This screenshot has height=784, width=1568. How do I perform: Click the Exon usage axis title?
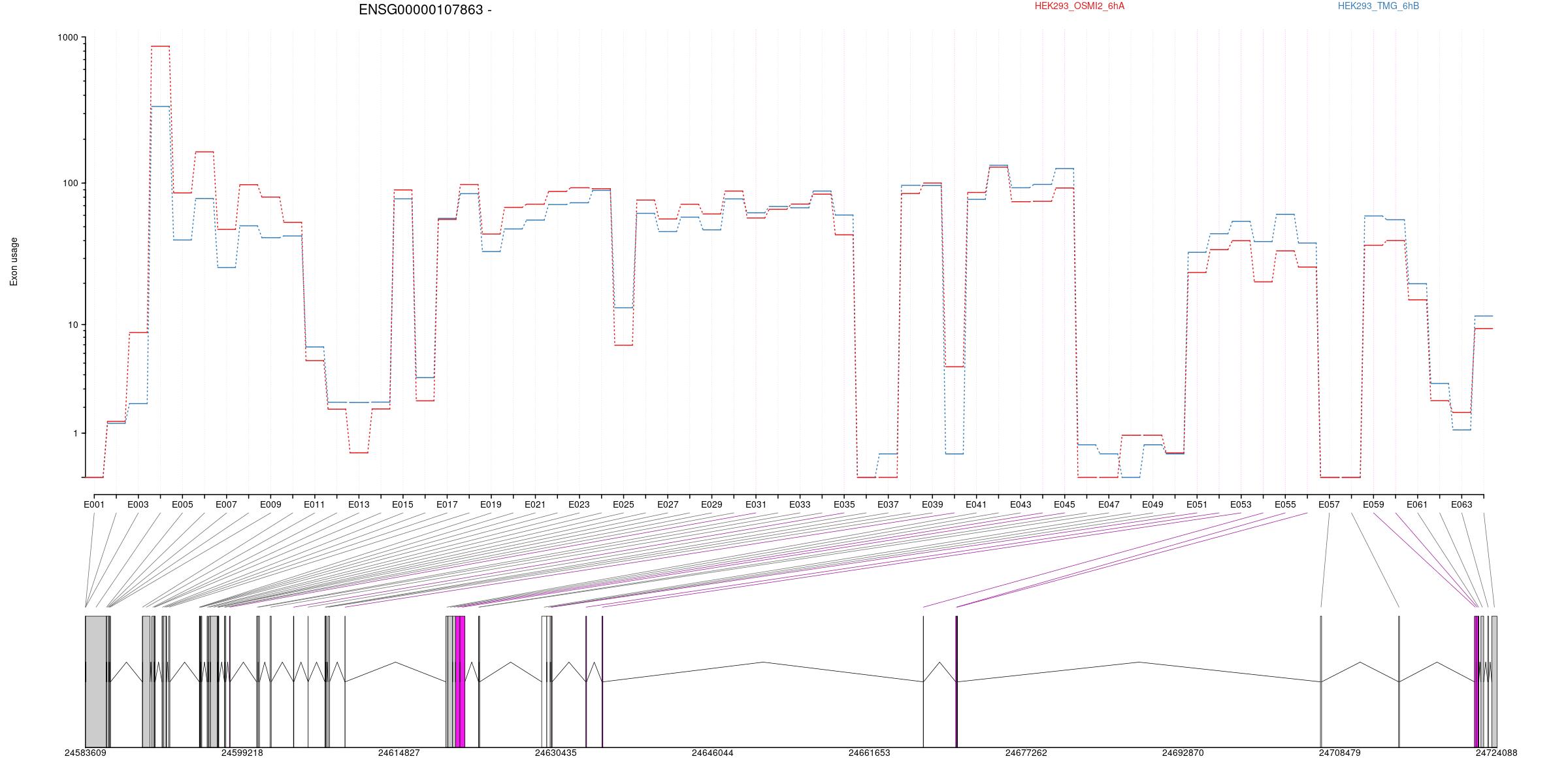tap(14, 261)
